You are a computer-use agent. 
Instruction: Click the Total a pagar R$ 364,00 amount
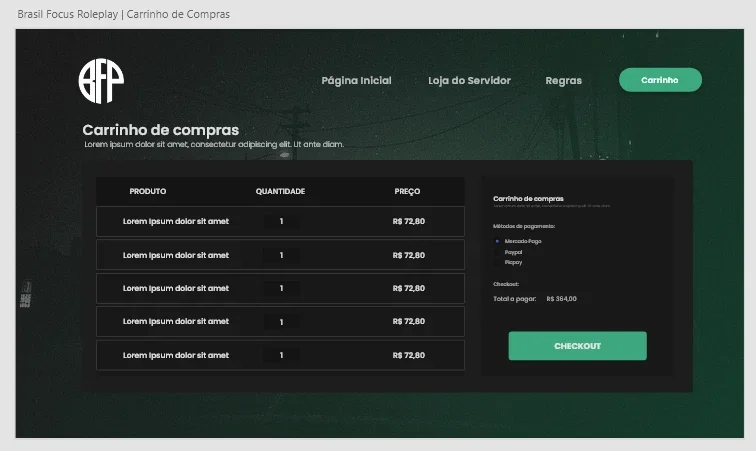(x=561, y=299)
